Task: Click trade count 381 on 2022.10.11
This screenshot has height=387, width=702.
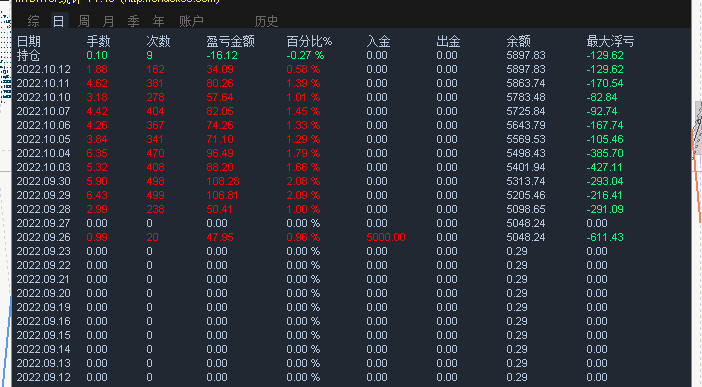Action: pos(155,83)
